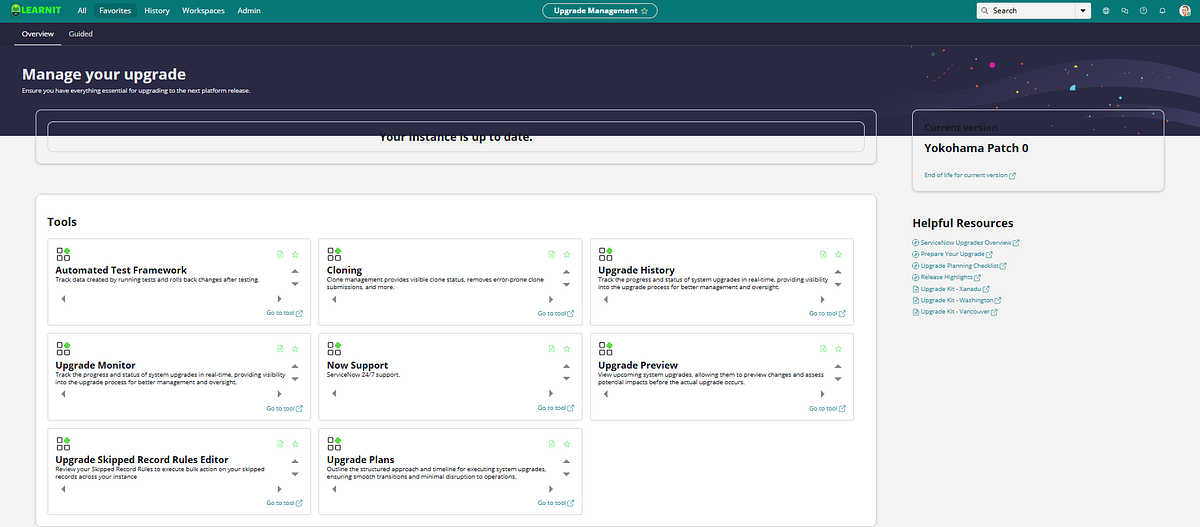Click the Upgrade Management title pill
The width and height of the screenshot is (1200, 527).
(600, 11)
